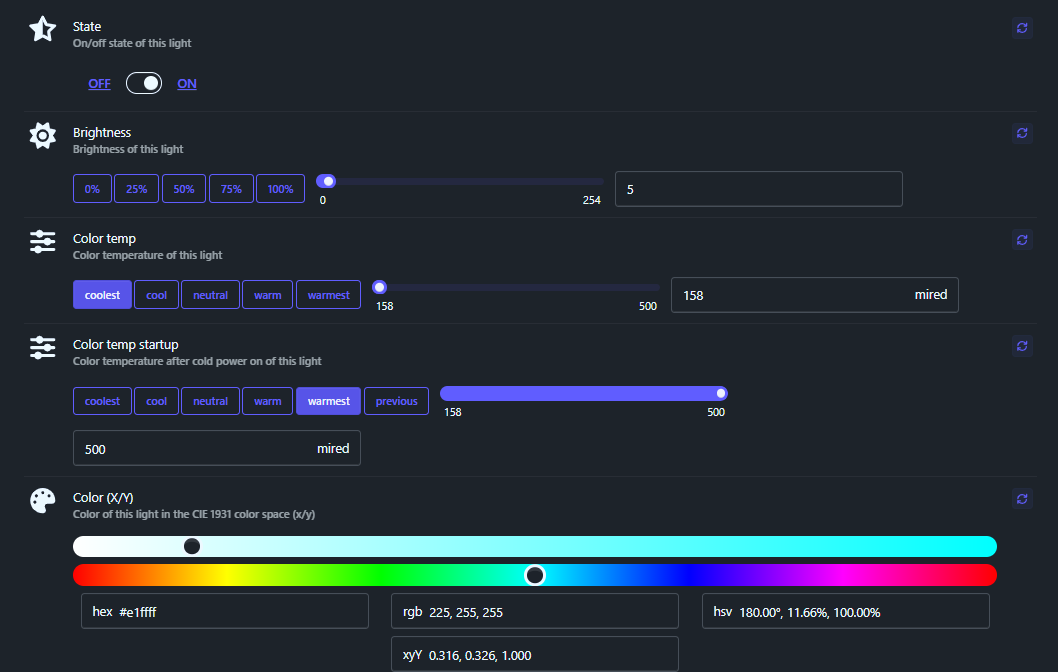The image size is (1058, 672).
Task: Select the coolest color temperature preset
Action: pyautogui.click(x=102, y=294)
